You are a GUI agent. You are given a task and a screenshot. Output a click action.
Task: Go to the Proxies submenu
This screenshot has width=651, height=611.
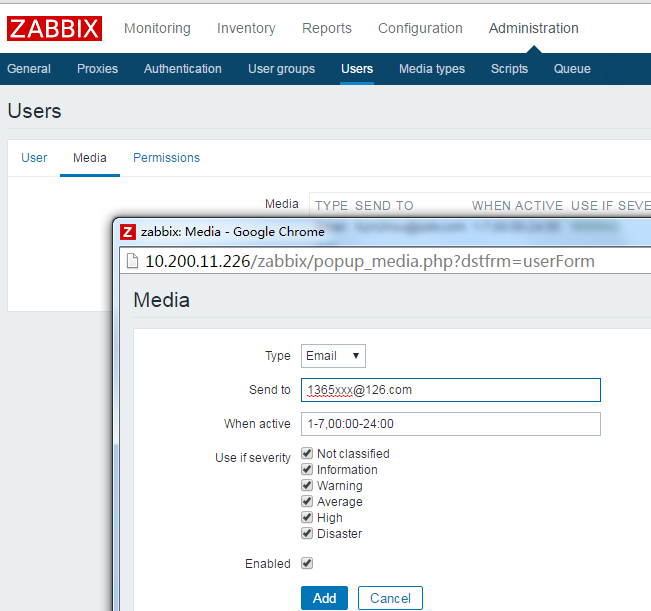pyautogui.click(x=98, y=68)
